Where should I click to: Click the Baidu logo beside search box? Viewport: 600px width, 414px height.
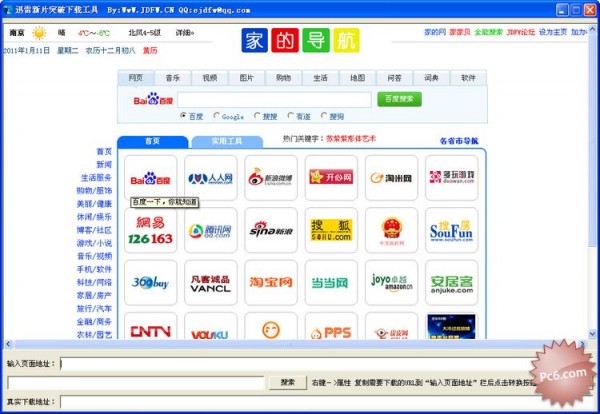[x=153, y=99]
